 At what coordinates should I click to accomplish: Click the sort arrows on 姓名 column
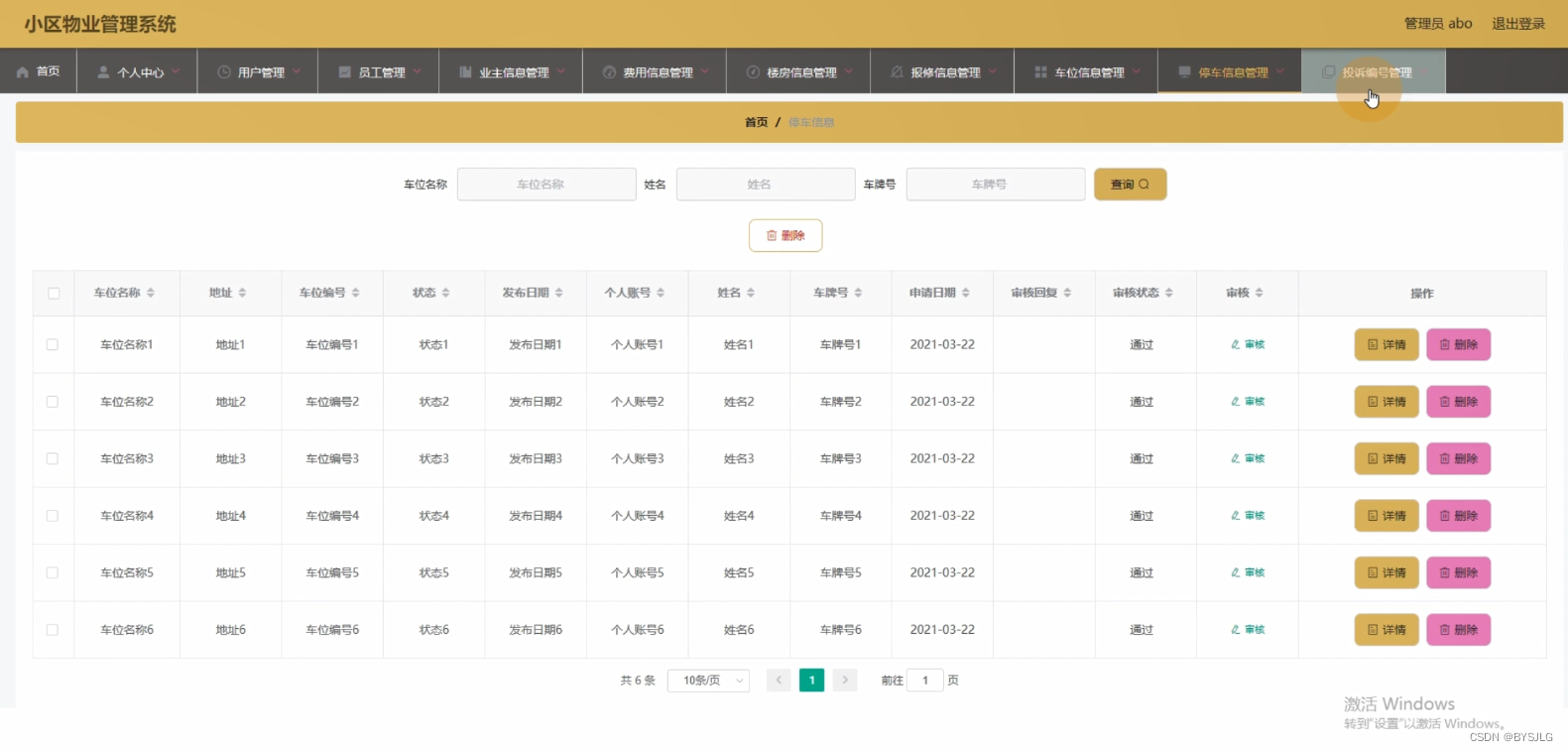pyautogui.click(x=751, y=293)
